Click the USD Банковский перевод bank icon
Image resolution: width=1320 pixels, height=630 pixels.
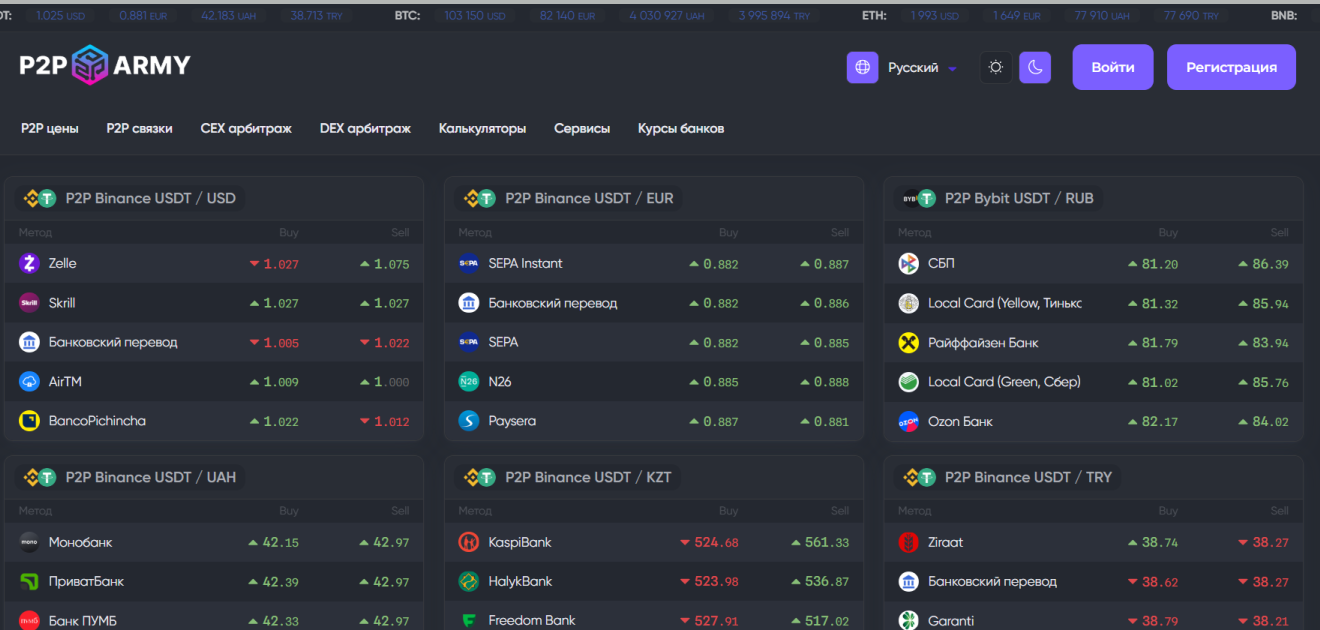click(x=29, y=342)
